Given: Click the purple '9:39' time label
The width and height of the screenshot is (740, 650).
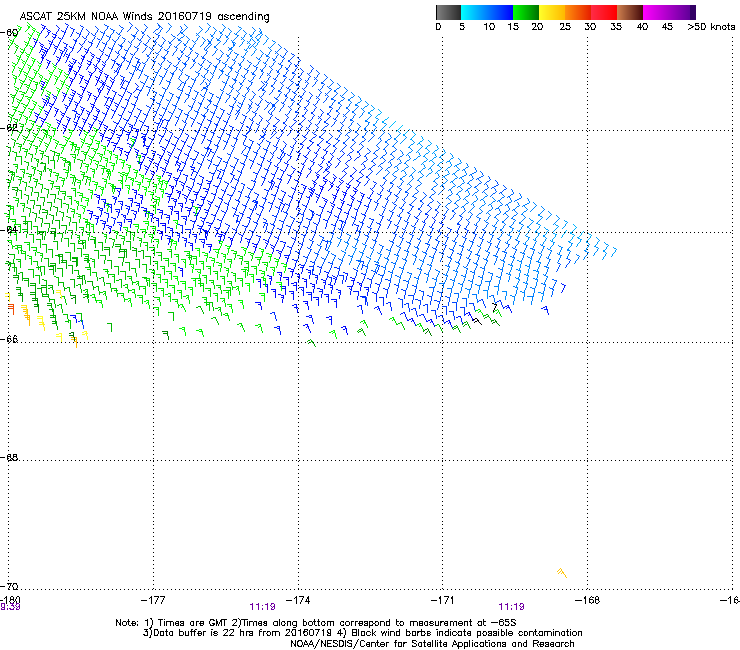Looking at the screenshot, I should 10,607.
